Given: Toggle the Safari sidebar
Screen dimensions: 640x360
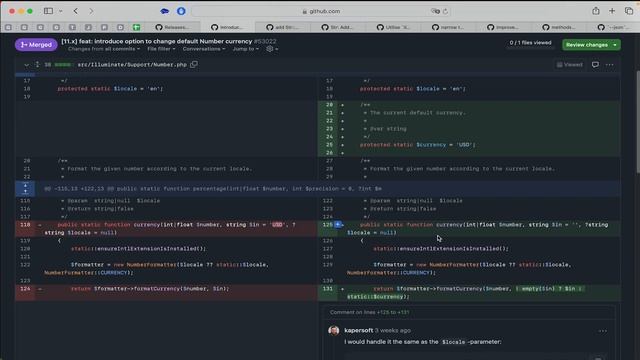Looking at the screenshot, I should tap(48, 11).
